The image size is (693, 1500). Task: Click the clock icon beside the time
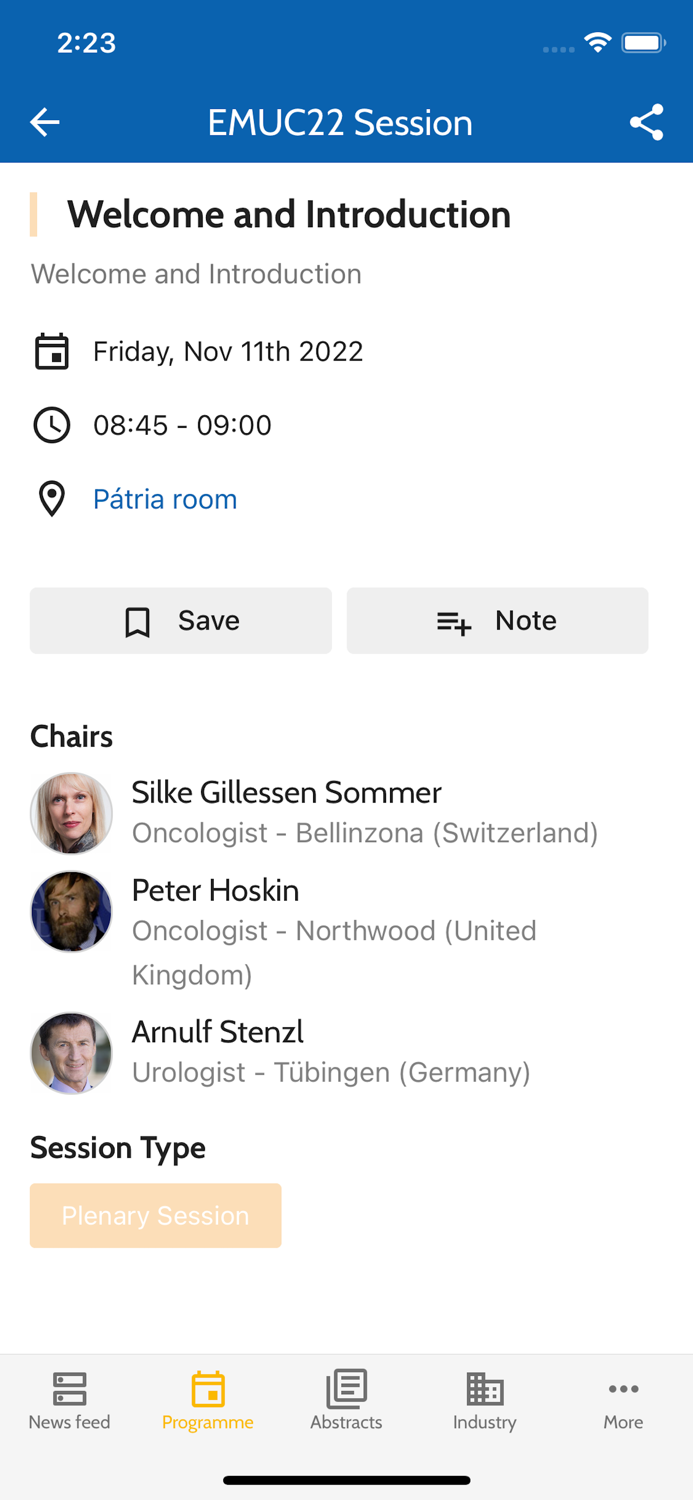coord(52,425)
